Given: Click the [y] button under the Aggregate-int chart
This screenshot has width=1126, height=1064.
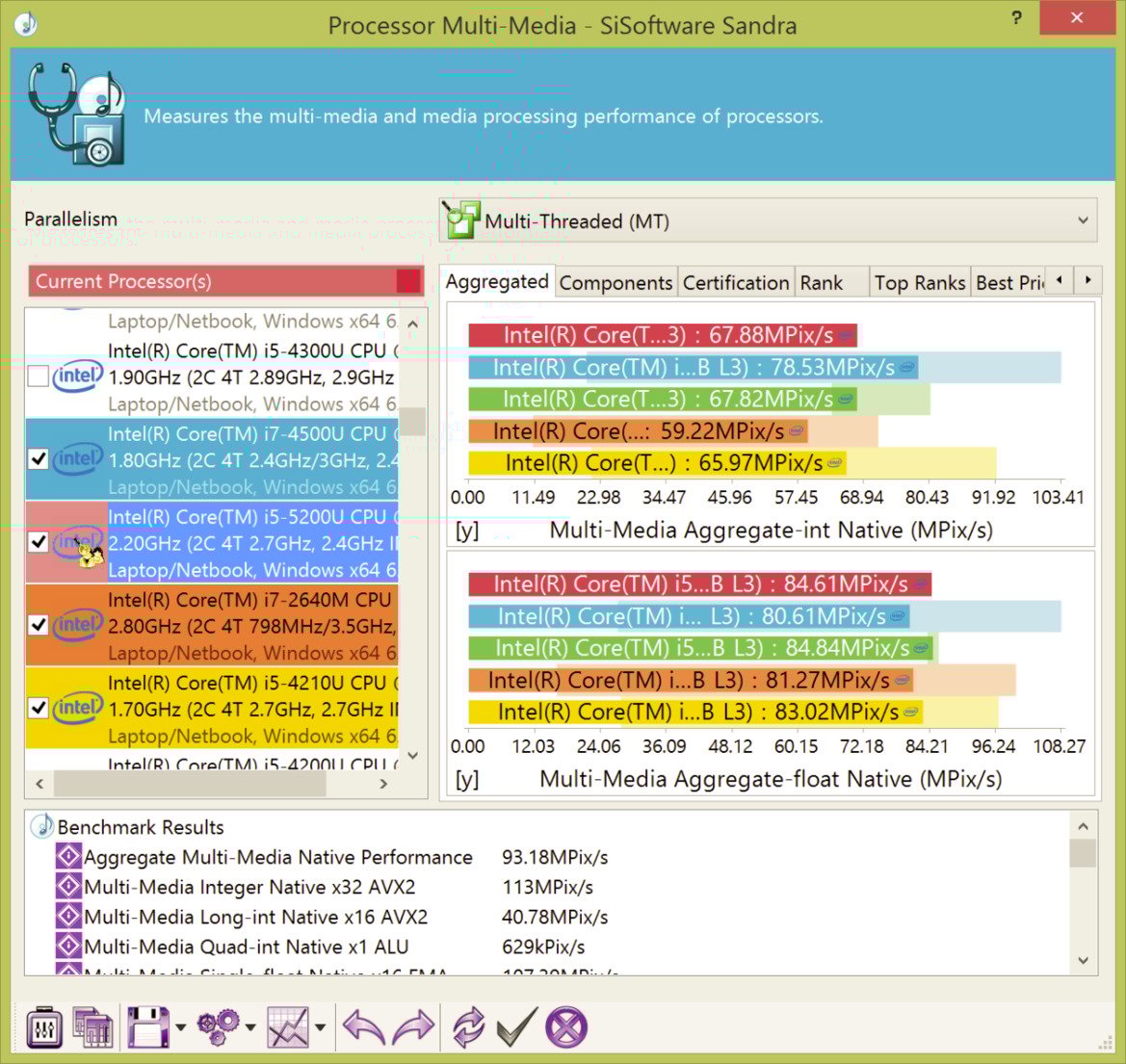Looking at the screenshot, I should coord(467,532).
